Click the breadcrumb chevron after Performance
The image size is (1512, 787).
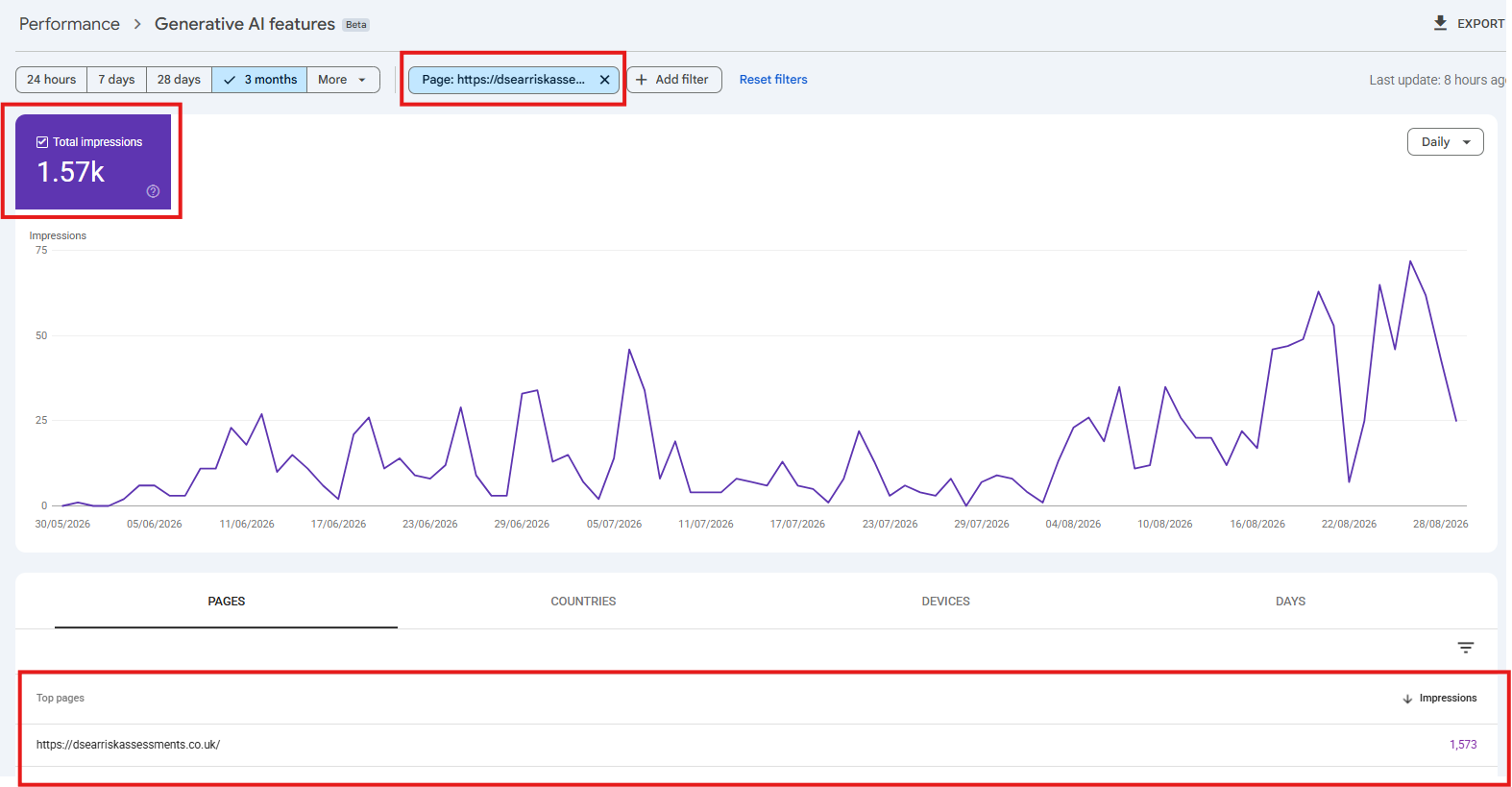137,24
